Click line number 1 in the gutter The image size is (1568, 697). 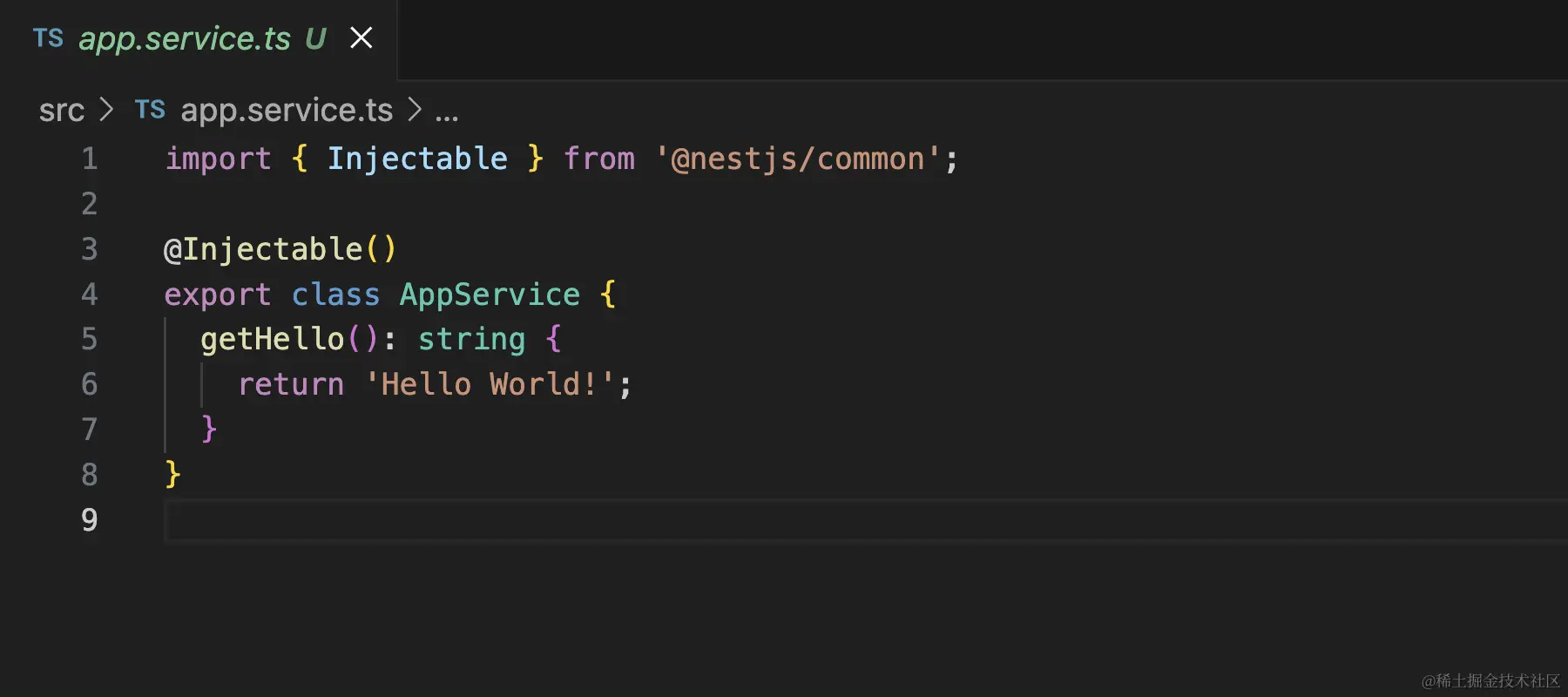tap(89, 159)
